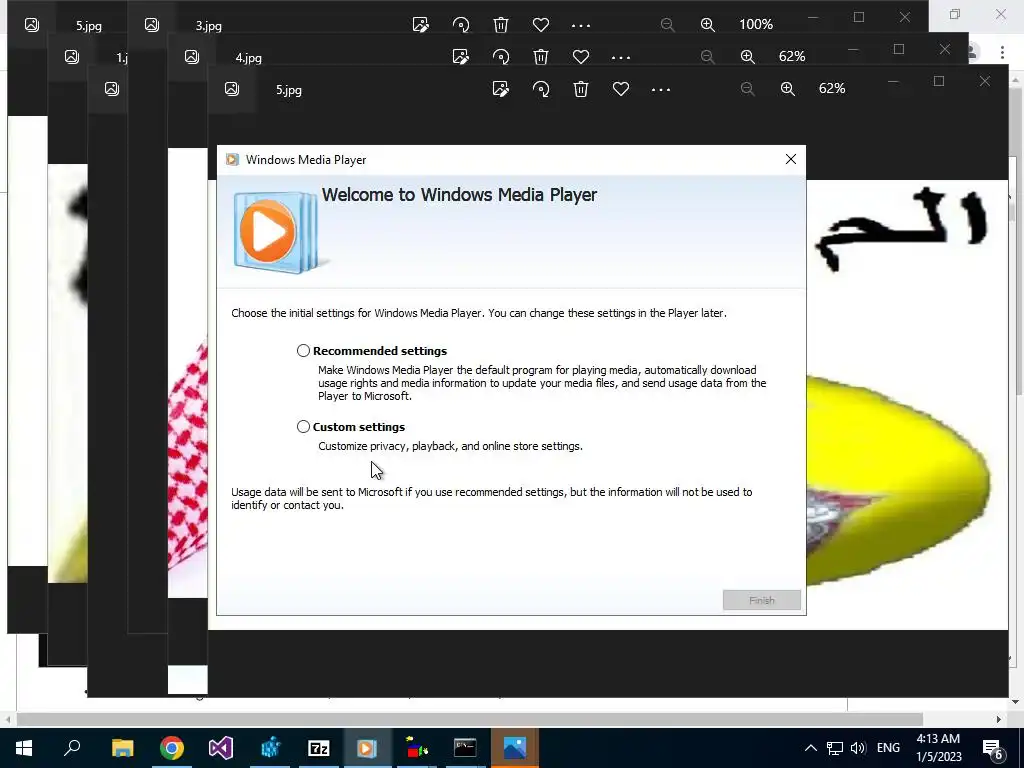Screen dimensions: 1024x768
Task: Add front 5.jpg photo to favorites
Action: coord(621,89)
